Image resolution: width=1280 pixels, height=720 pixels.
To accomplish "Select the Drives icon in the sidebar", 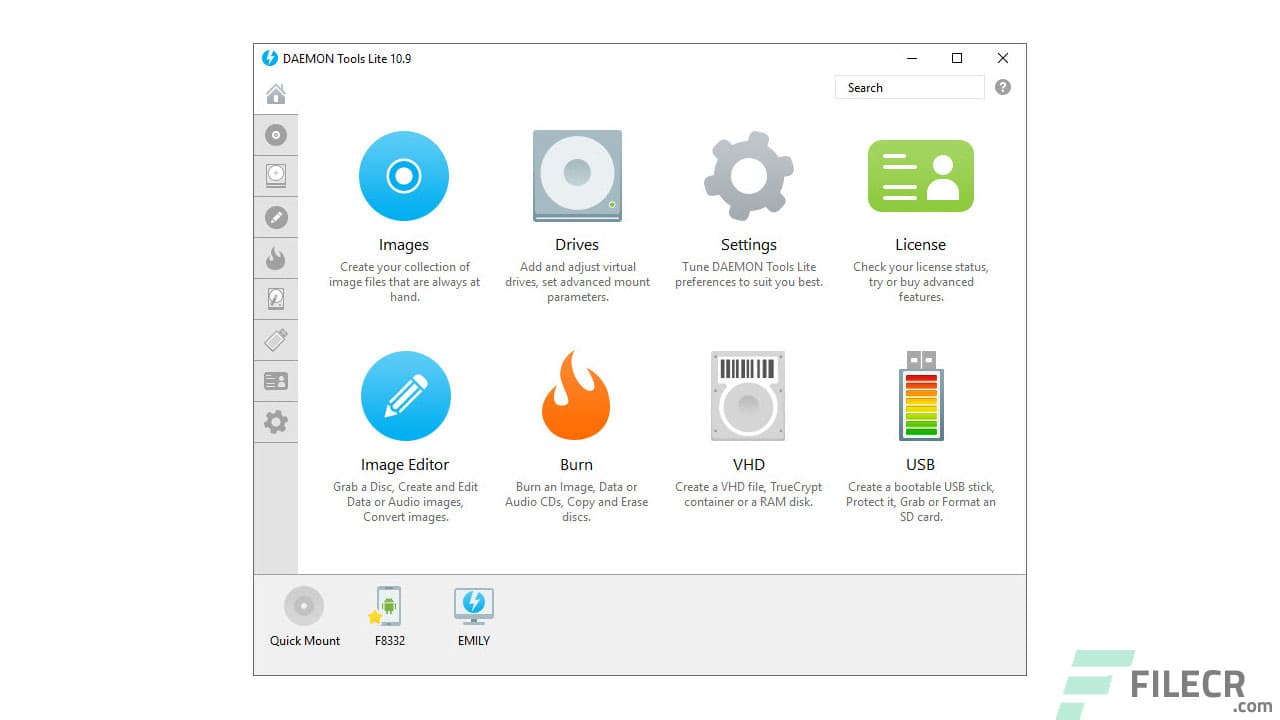I will pyautogui.click(x=276, y=175).
